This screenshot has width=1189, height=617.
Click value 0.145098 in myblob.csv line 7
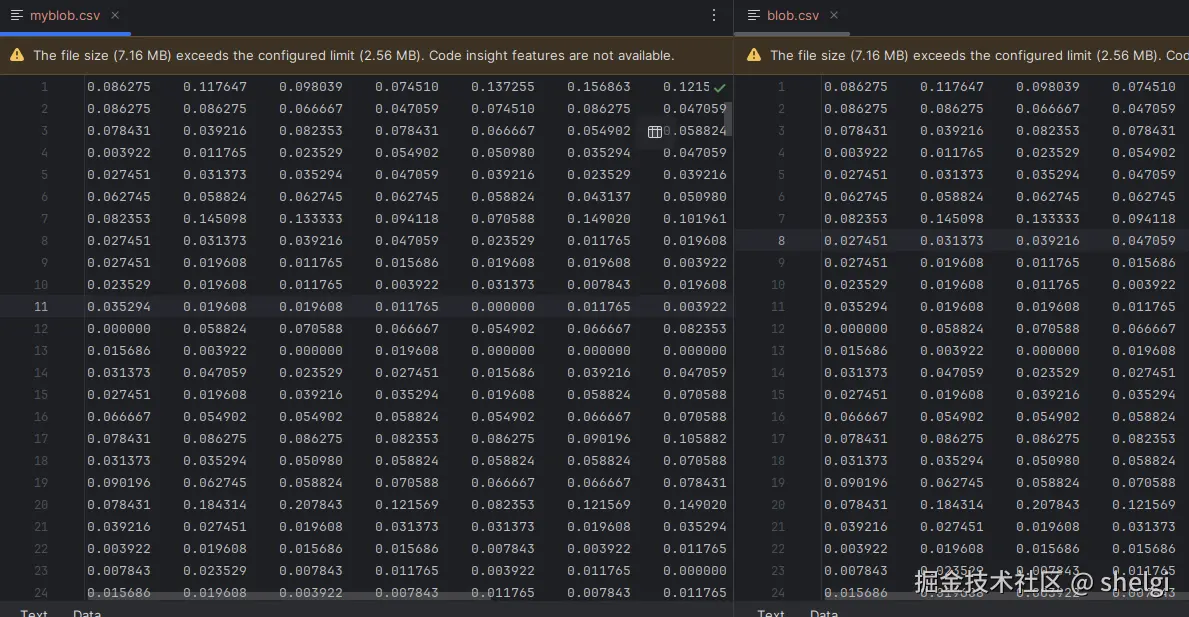click(x=215, y=219)
